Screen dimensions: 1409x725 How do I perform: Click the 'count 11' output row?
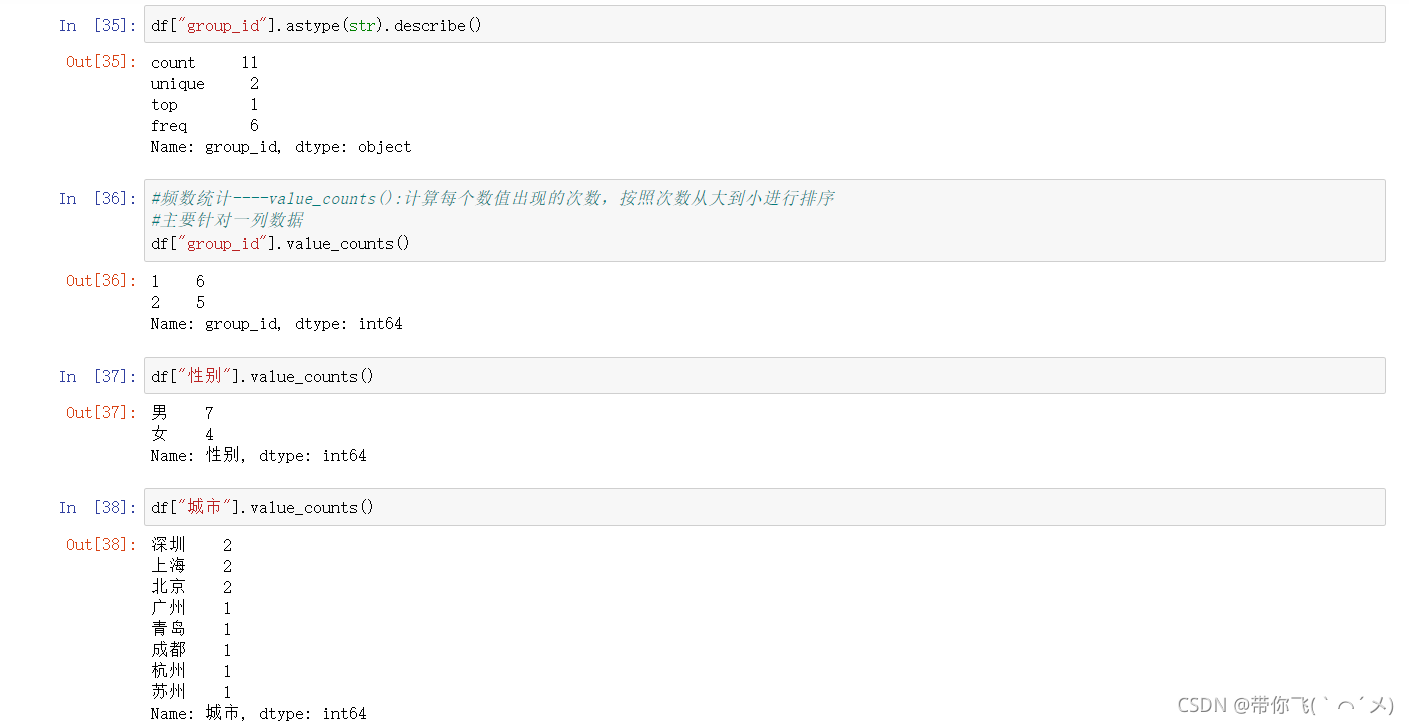tap(205, 63)
